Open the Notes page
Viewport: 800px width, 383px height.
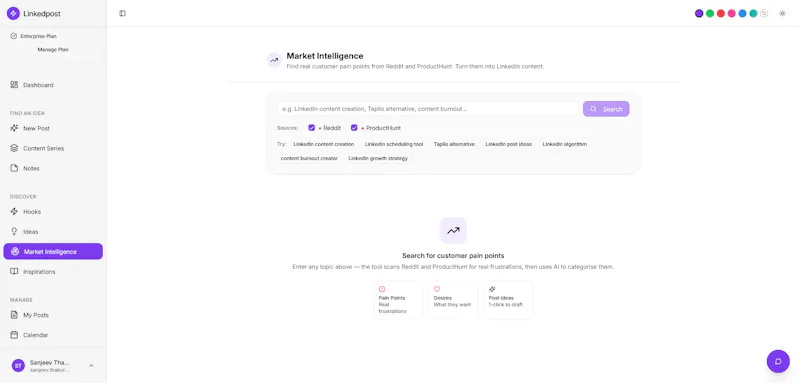coord(53,168)
